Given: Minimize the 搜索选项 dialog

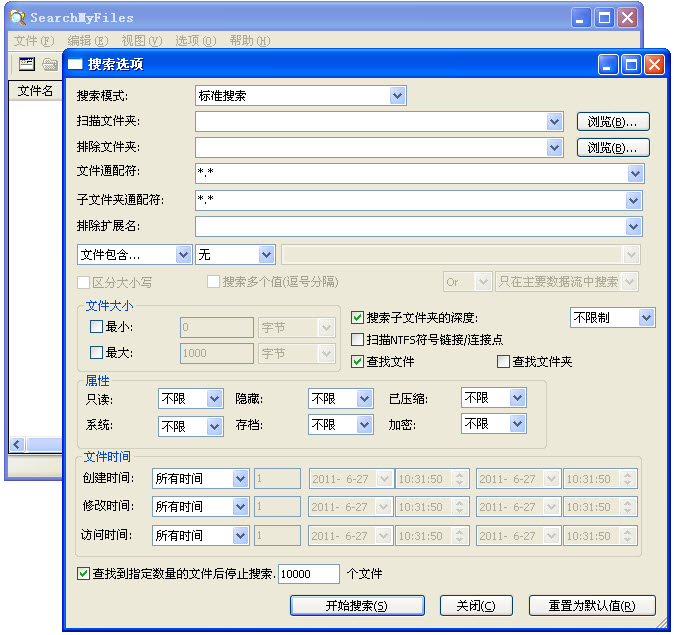Looking at the screenshot, I should pos(608,65).
